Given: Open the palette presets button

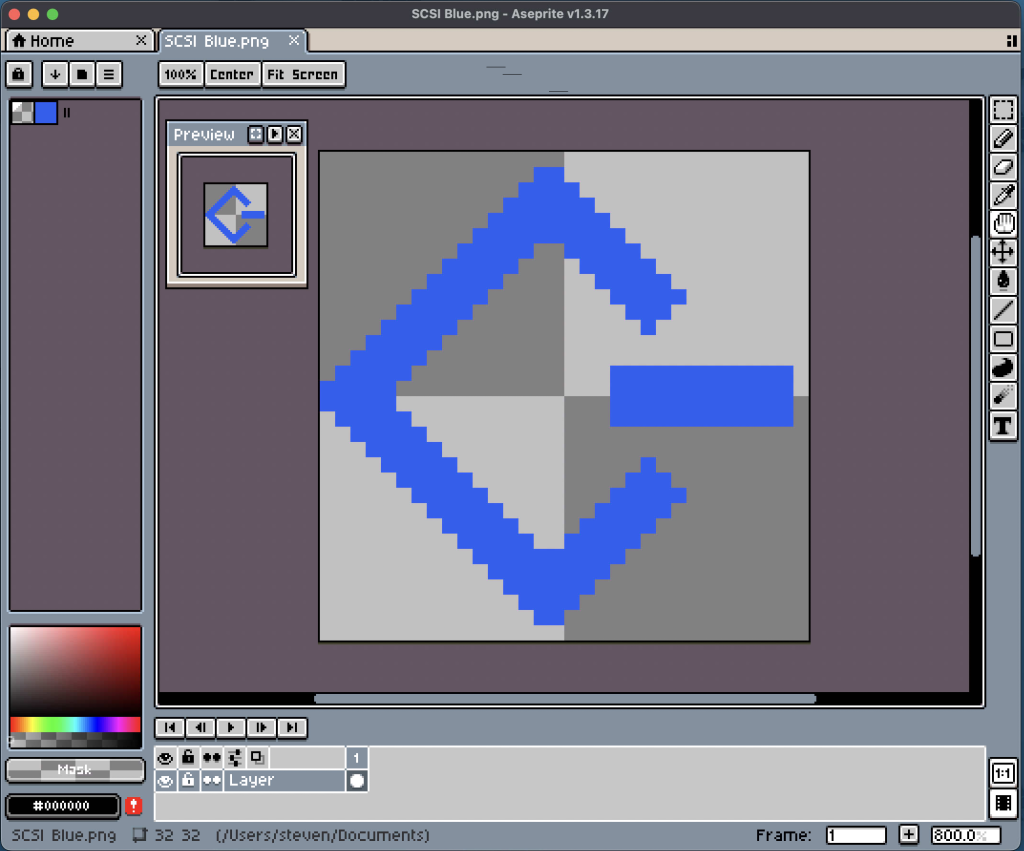Looking at the screenshot, I should point(82,74).
